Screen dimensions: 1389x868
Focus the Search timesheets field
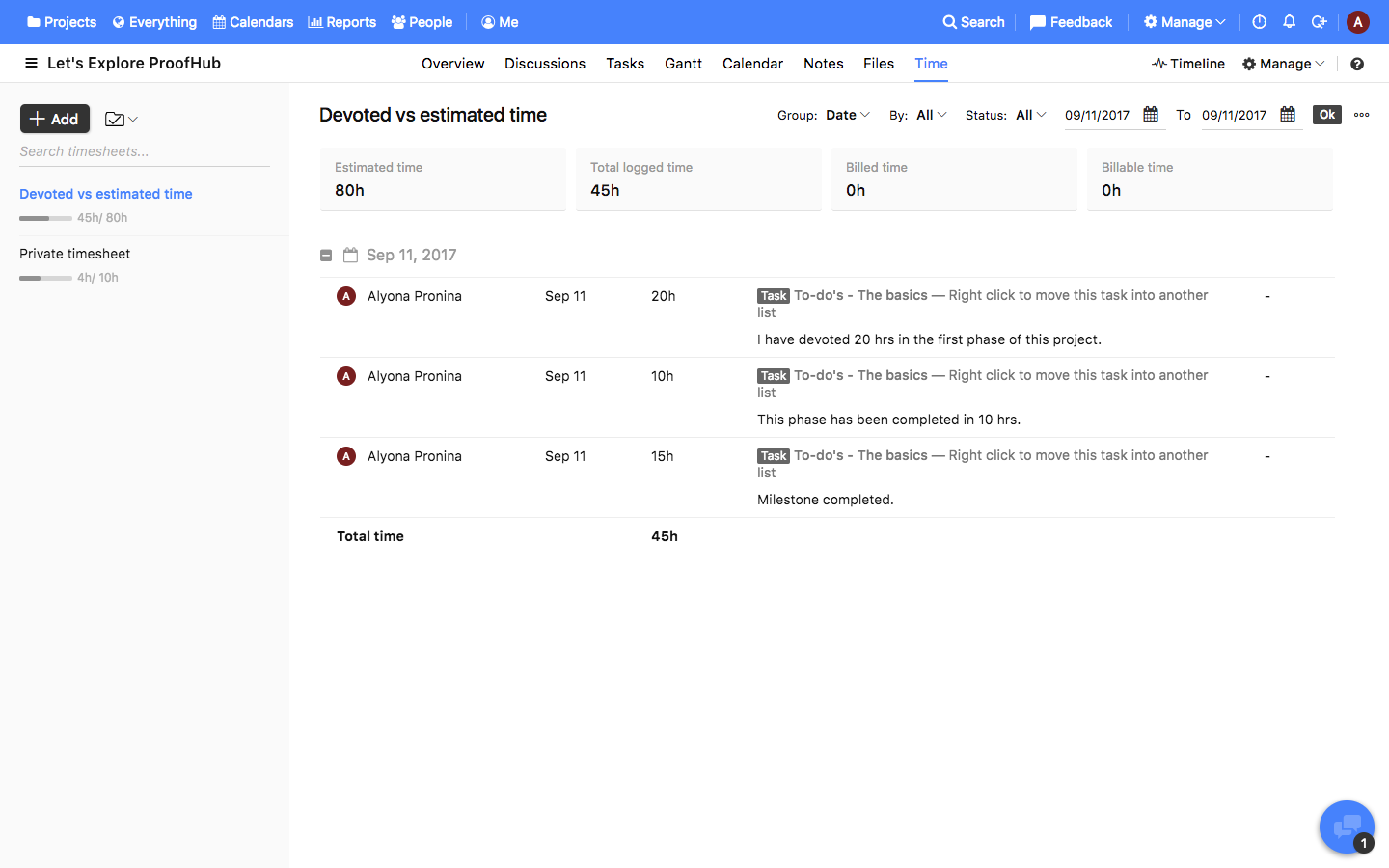pyautogui.click(x=145, y=151)
